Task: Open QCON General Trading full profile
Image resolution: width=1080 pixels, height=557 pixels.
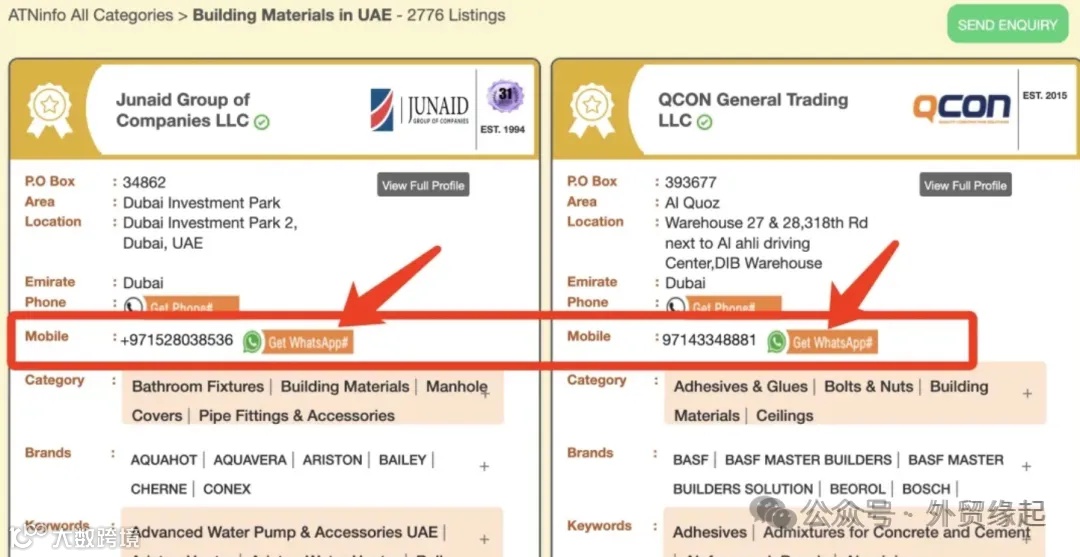Action: (x=965, y=185)
